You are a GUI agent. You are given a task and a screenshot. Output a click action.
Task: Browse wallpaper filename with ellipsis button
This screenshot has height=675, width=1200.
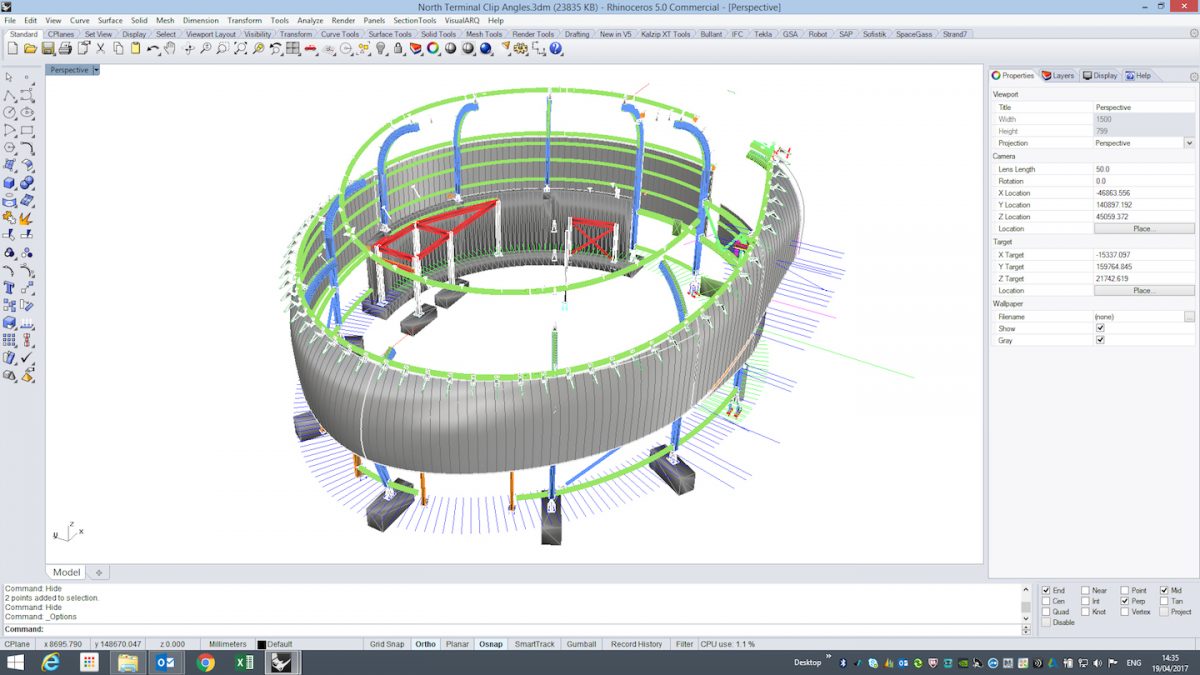pyautogui.click(x=1189, y=316)
